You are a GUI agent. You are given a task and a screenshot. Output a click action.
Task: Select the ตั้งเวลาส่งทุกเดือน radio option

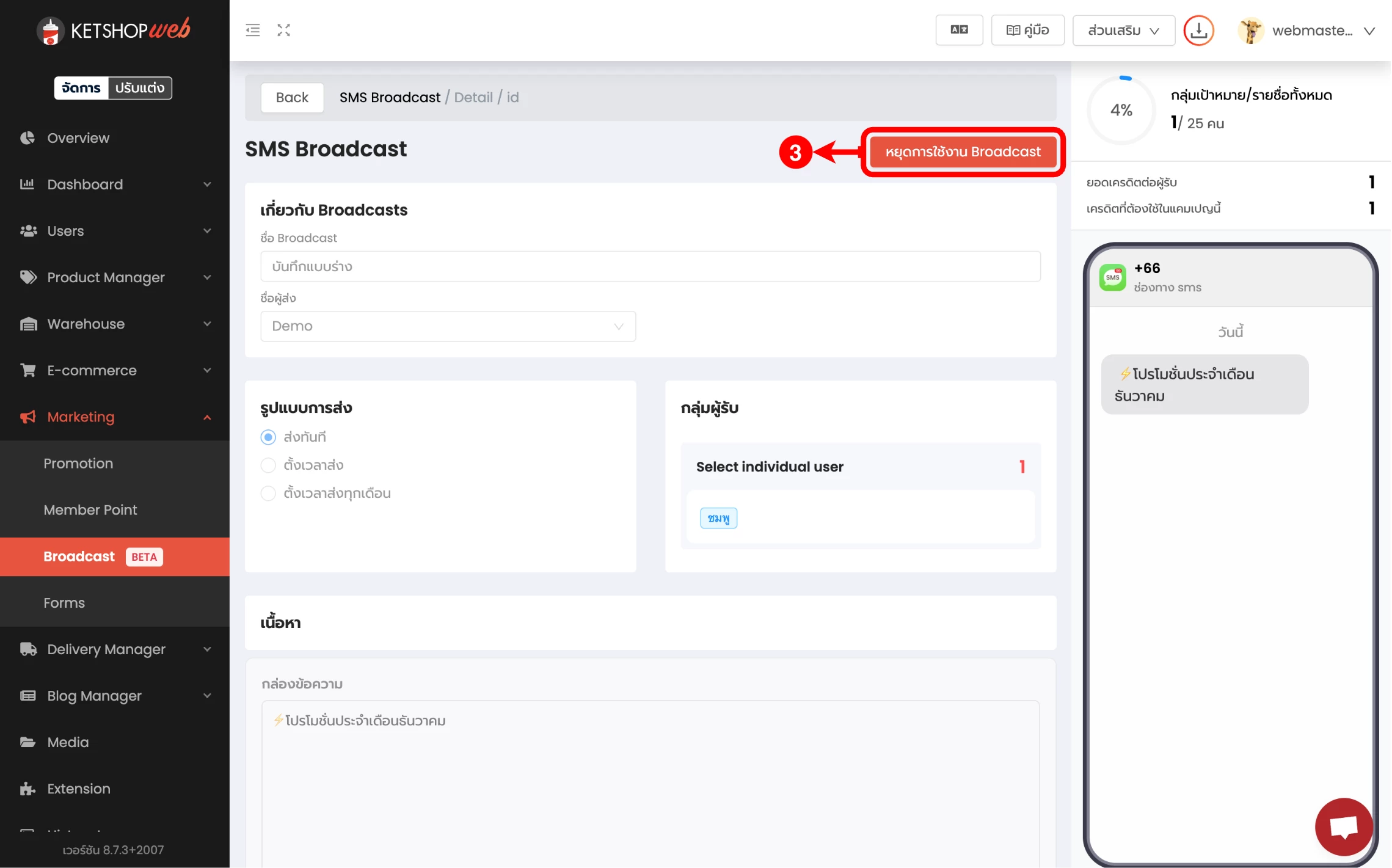pos(268,494)
